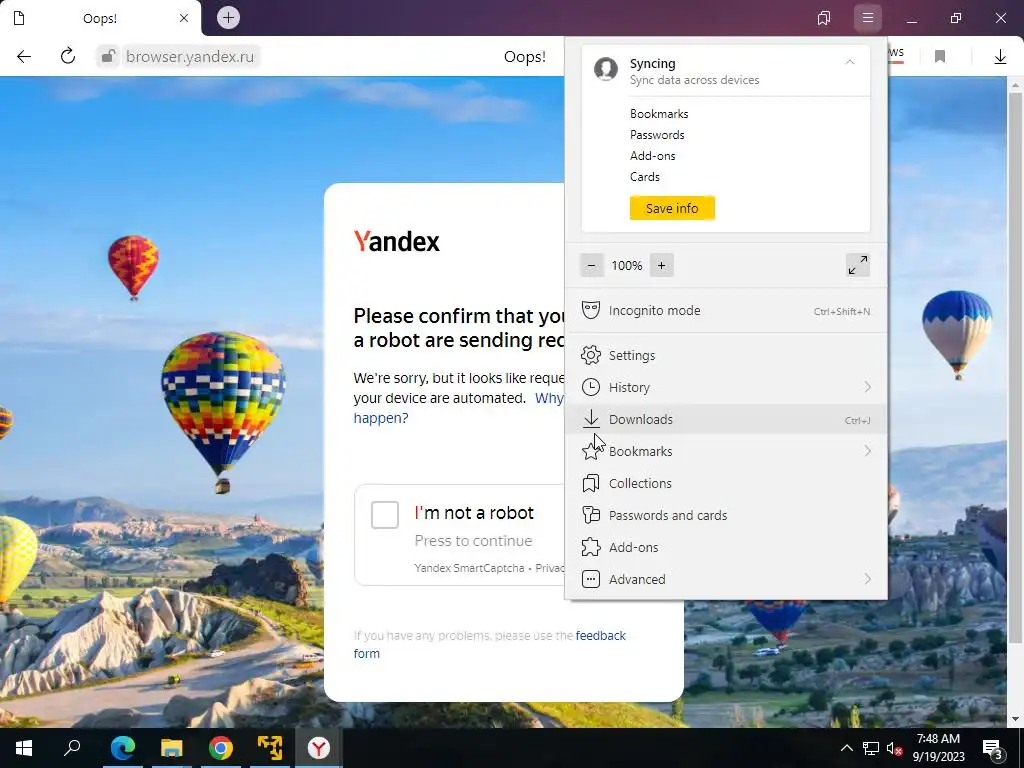Close the Yandex browser hamburger menu button

(867, 18)
